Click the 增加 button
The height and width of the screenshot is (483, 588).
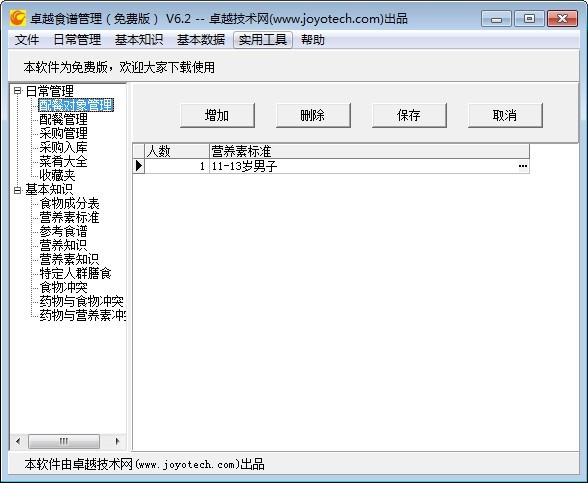217,115
